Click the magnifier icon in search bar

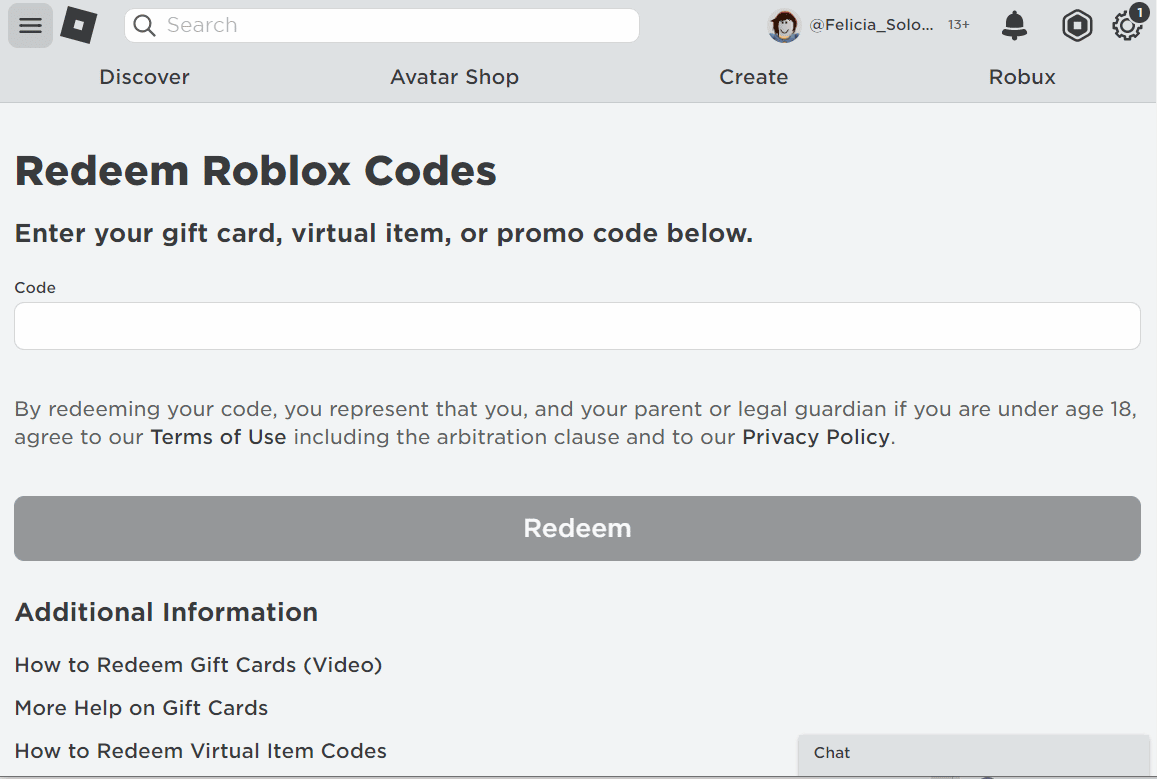pyautogui.click(x=144, y=25)
